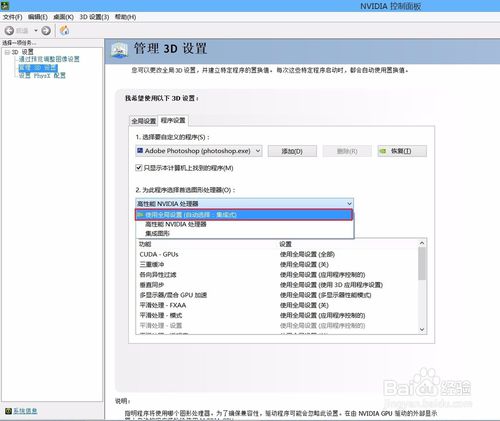Click the NVIDIA icon on the 恢复 button
The image size is (500, 421).
pos(383,151)
